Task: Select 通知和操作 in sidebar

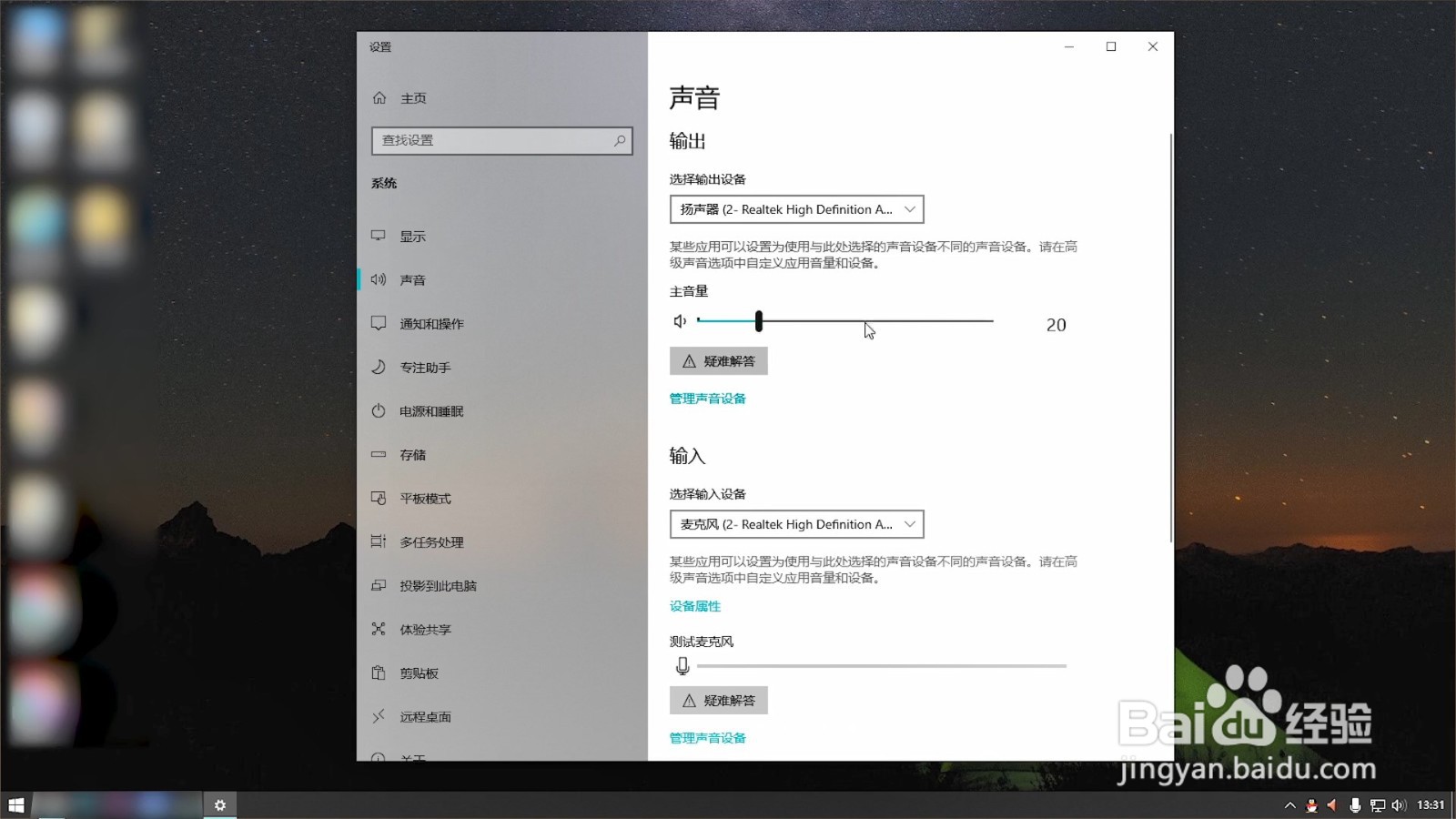Action: (432, 324)
